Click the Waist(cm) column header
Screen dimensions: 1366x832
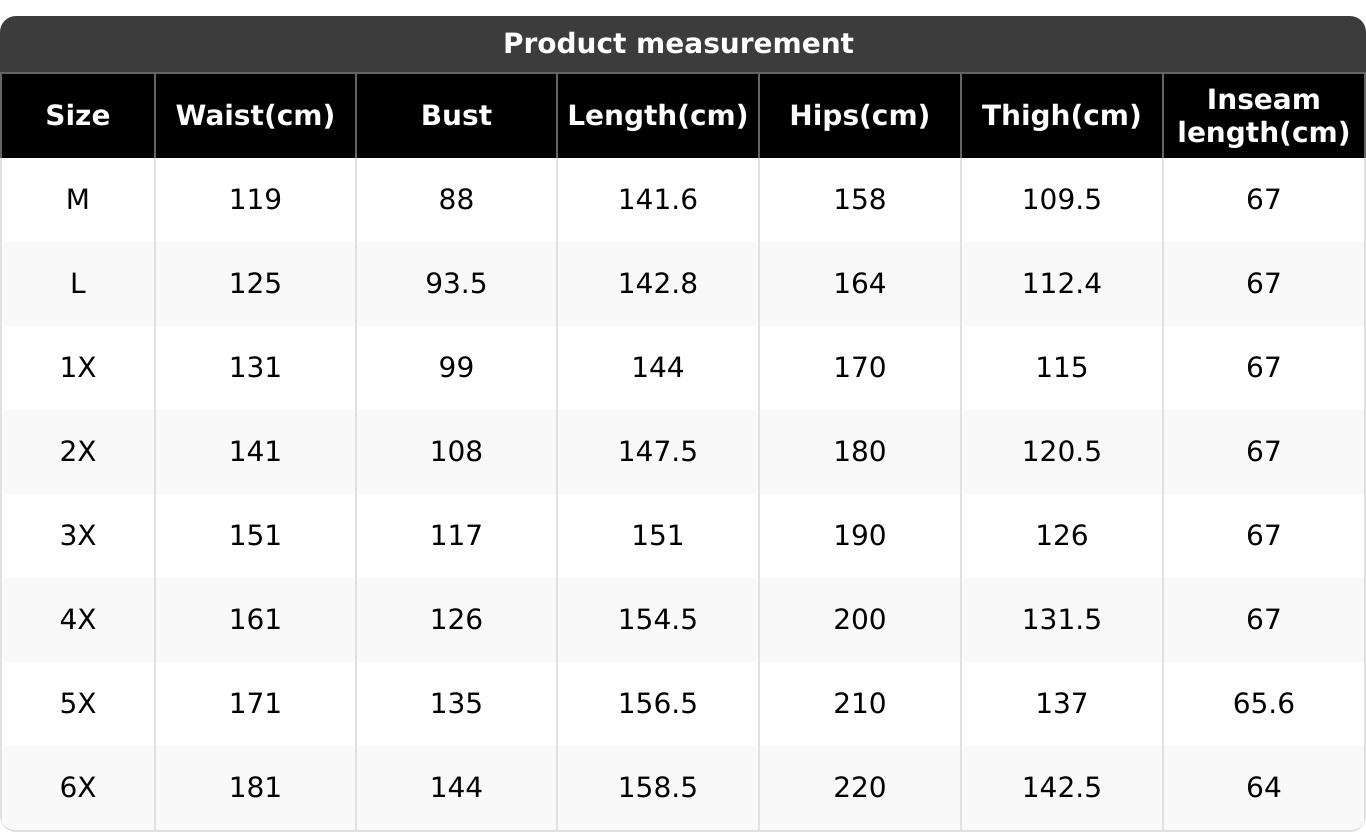tap(255, 116)
